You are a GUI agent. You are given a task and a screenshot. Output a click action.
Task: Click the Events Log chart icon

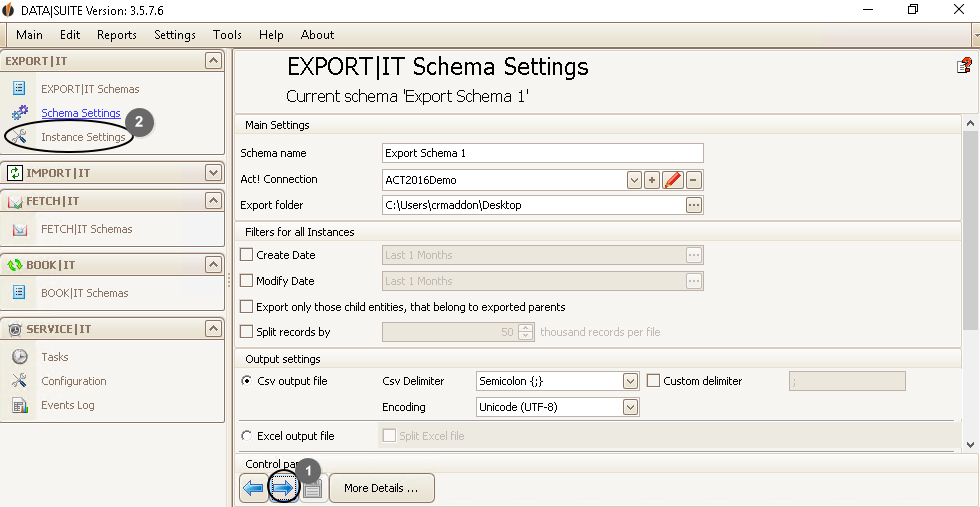19,405
